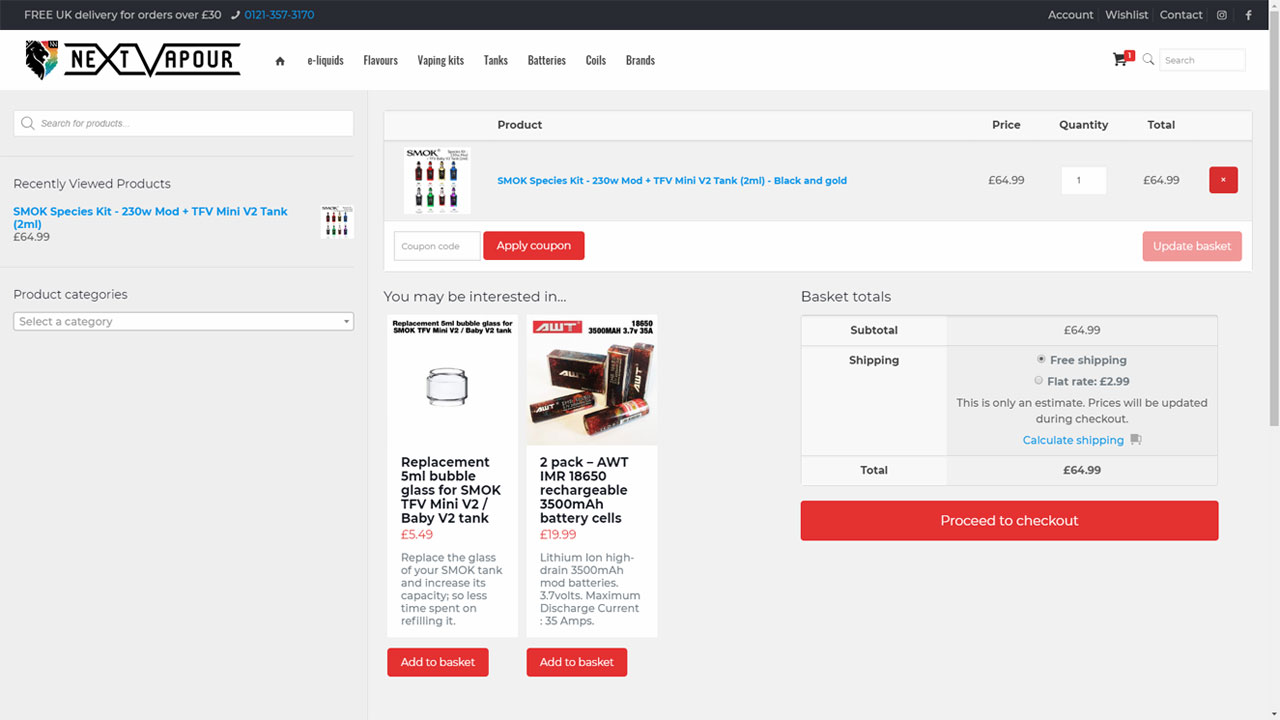The width and height of the screenshot is (1280, 720).
Task: Click the FREE UK delivery notice text
Action: tap(123, 15)
